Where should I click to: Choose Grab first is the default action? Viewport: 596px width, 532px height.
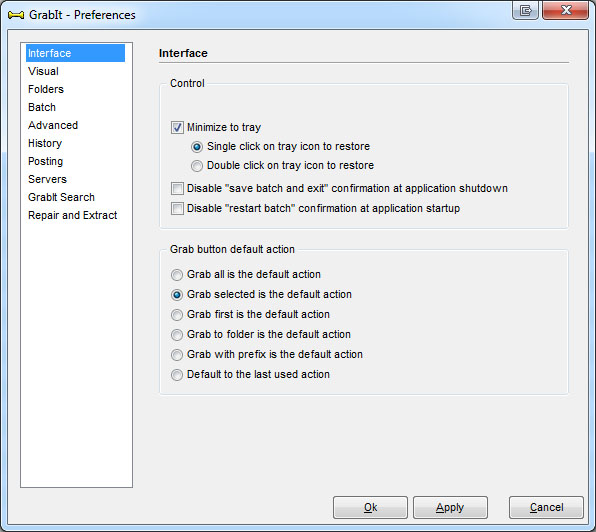coord(177,315)
